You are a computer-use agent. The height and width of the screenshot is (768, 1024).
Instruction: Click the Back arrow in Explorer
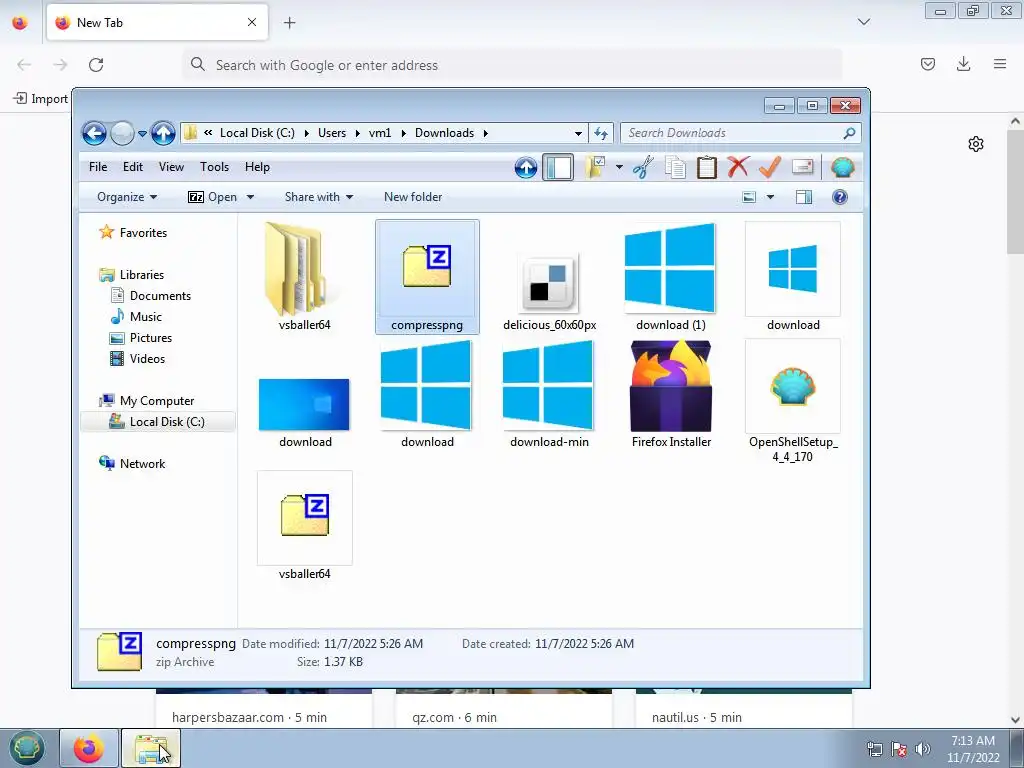pyautogui.click(x=94, y=133)
